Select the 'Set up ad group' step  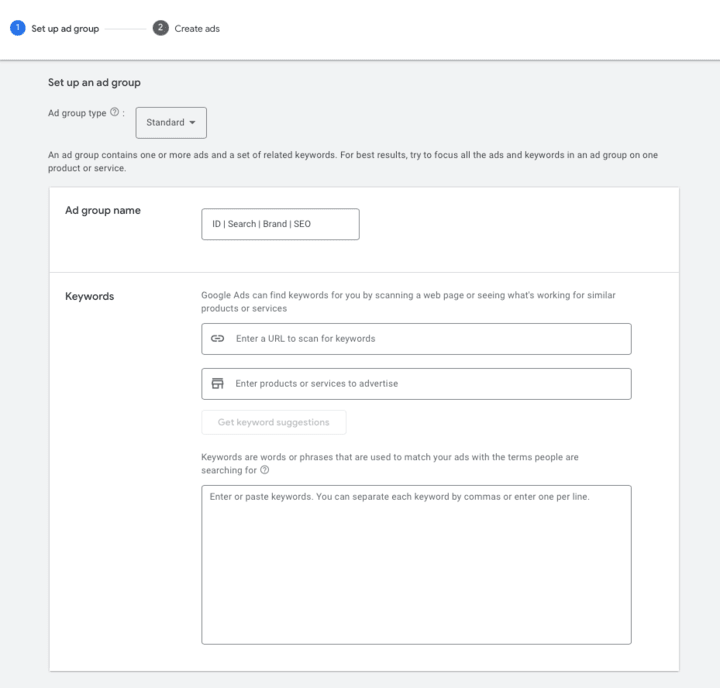click(65, 28)
